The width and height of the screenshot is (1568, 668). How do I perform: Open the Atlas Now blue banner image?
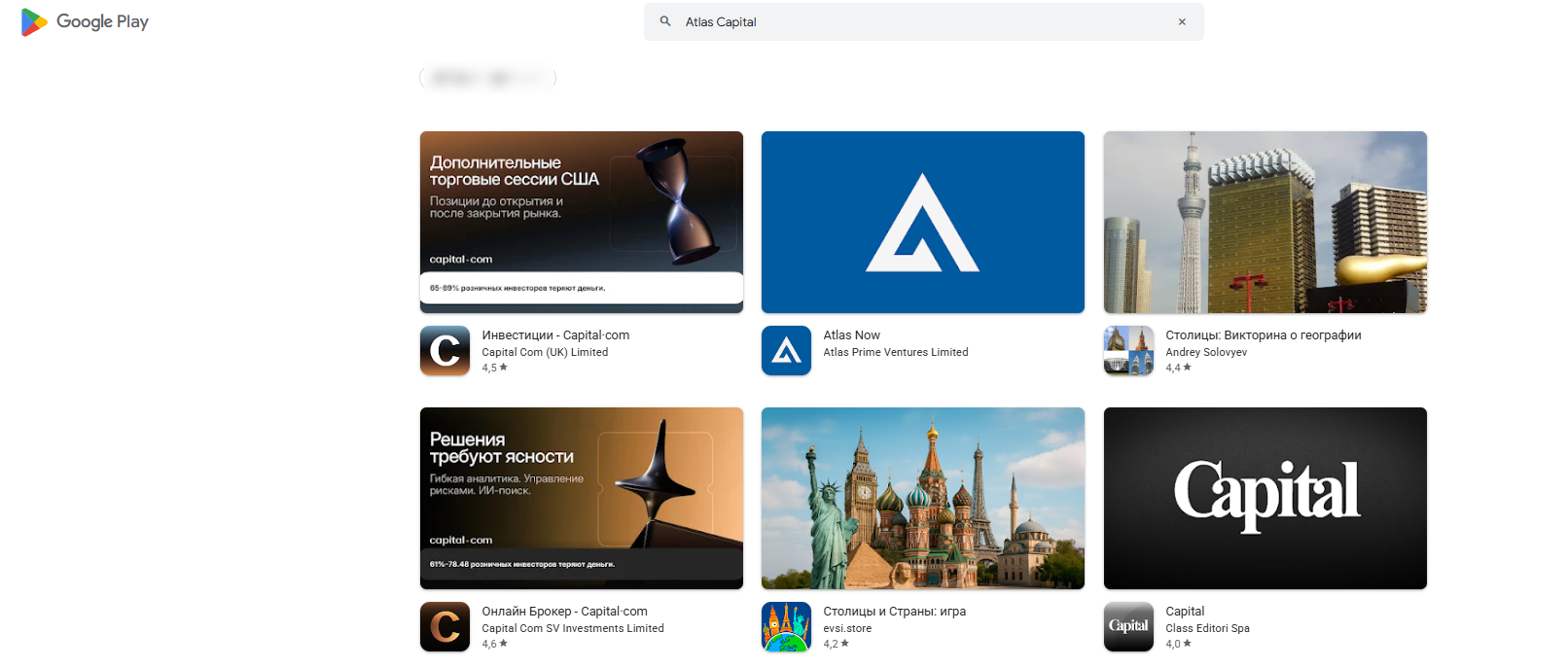(x=923, y=222)
